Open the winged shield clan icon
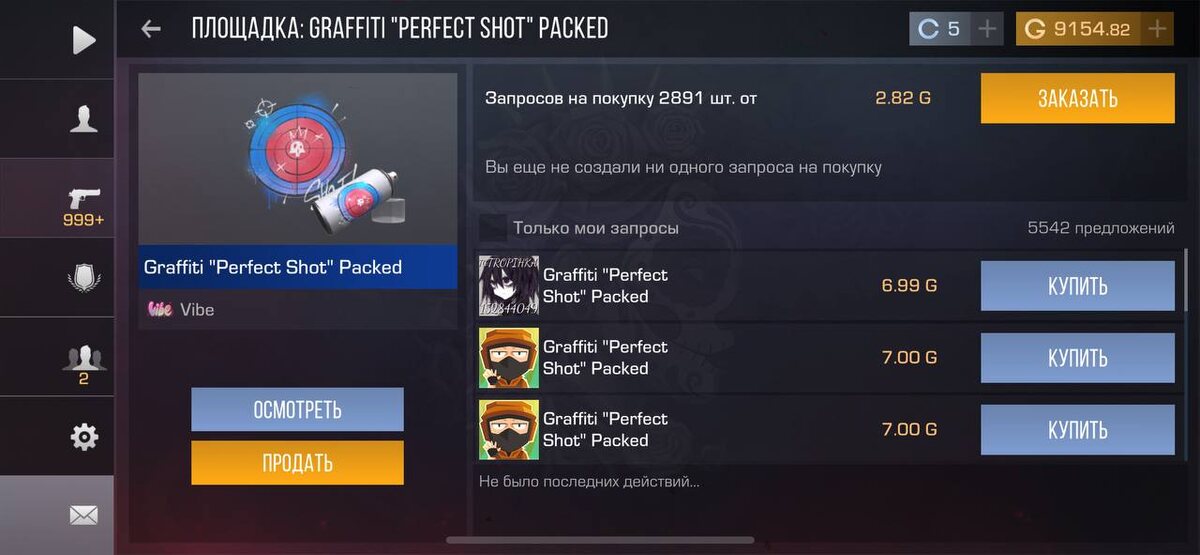 coord(84,277)
